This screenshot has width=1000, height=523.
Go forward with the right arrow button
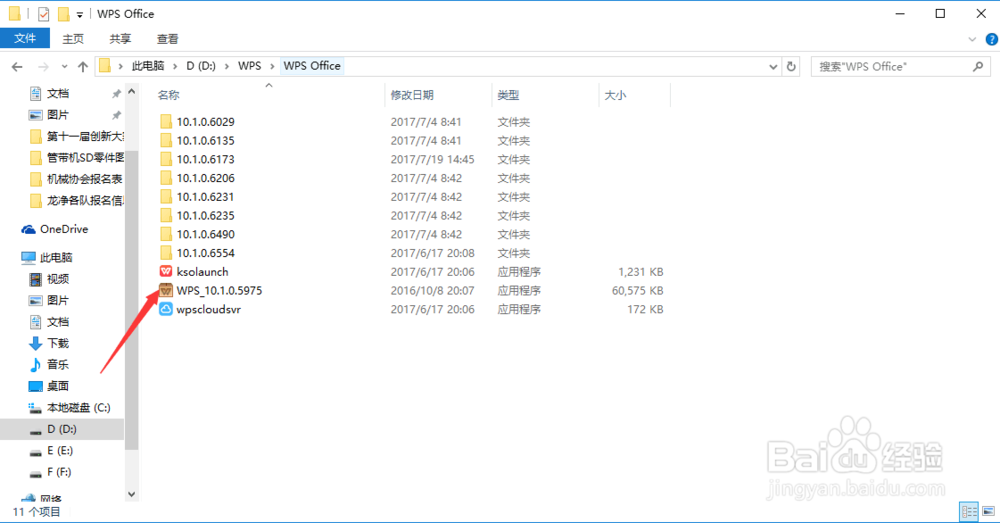coord(43,66)
